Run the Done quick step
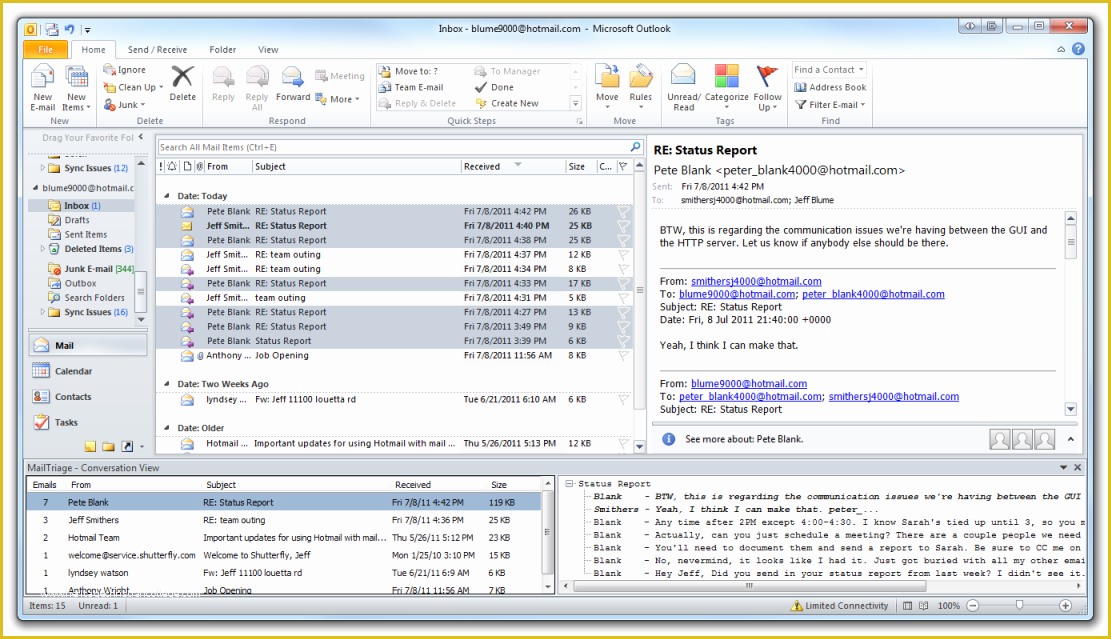 pyautogui.click(x=495, y=87)
